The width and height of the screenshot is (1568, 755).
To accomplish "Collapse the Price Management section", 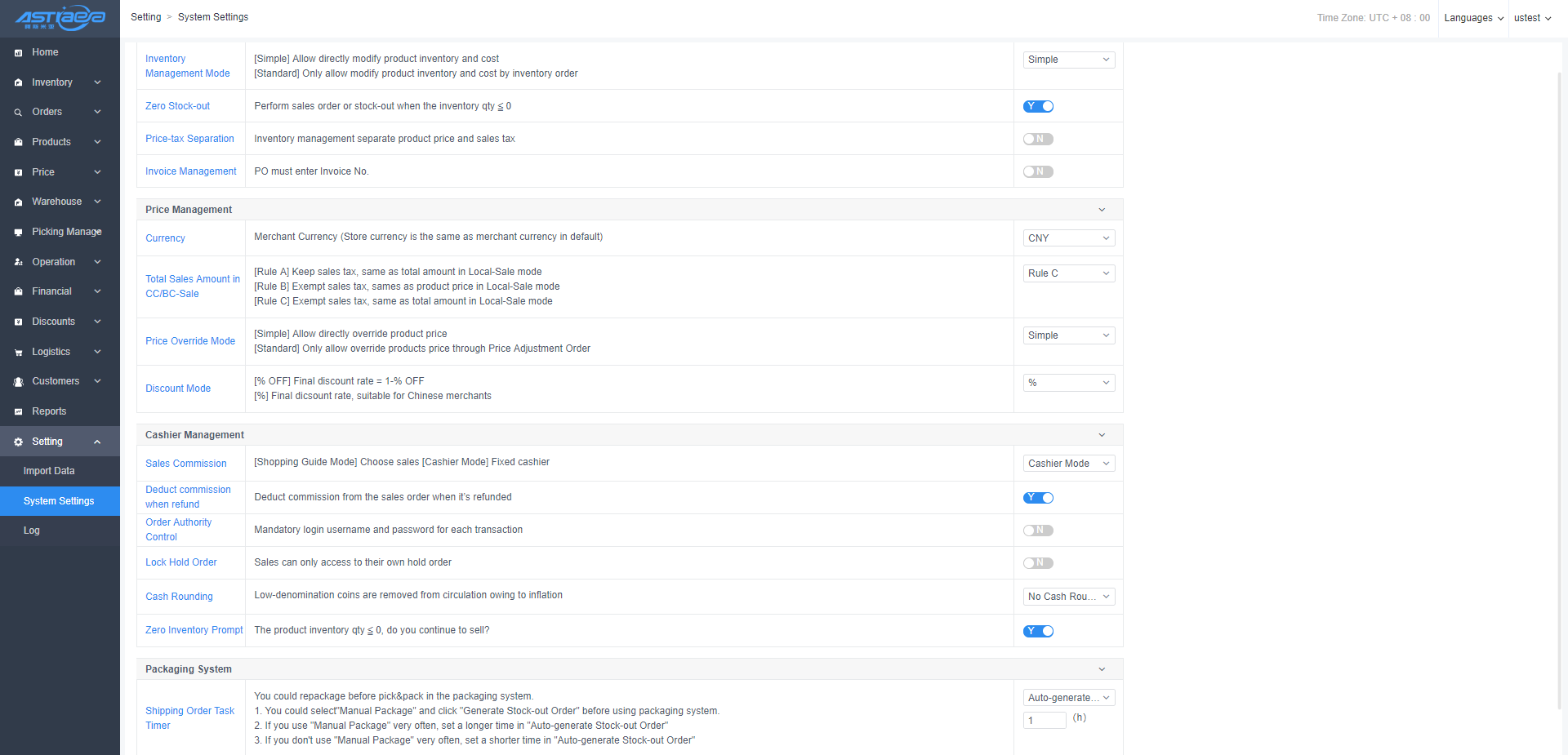I will pyautogui.click(x=1102, y=210).
